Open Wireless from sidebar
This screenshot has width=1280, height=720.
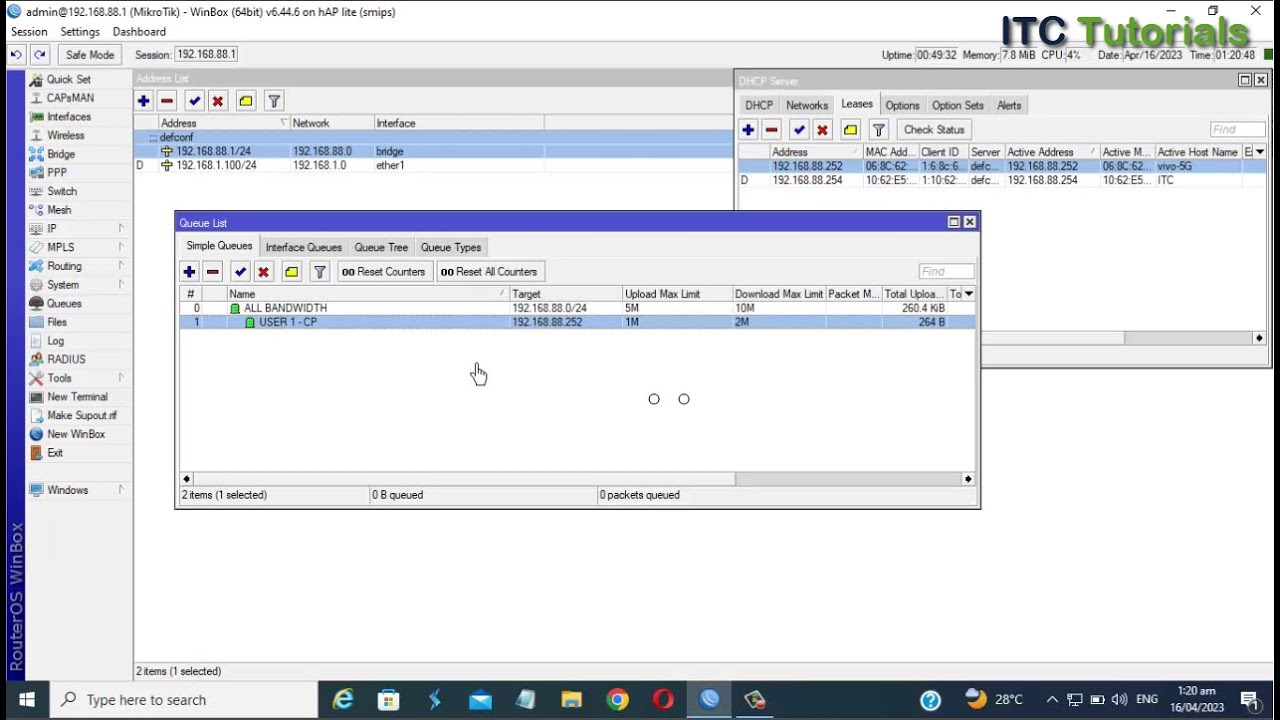(x=65, y=135)
